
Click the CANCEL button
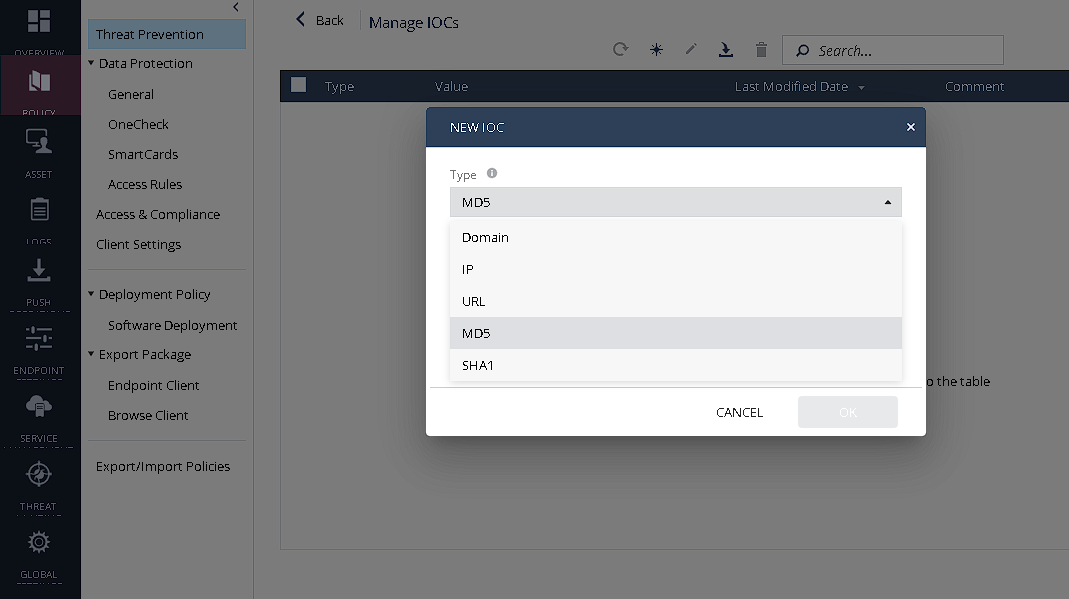[739, 412]
